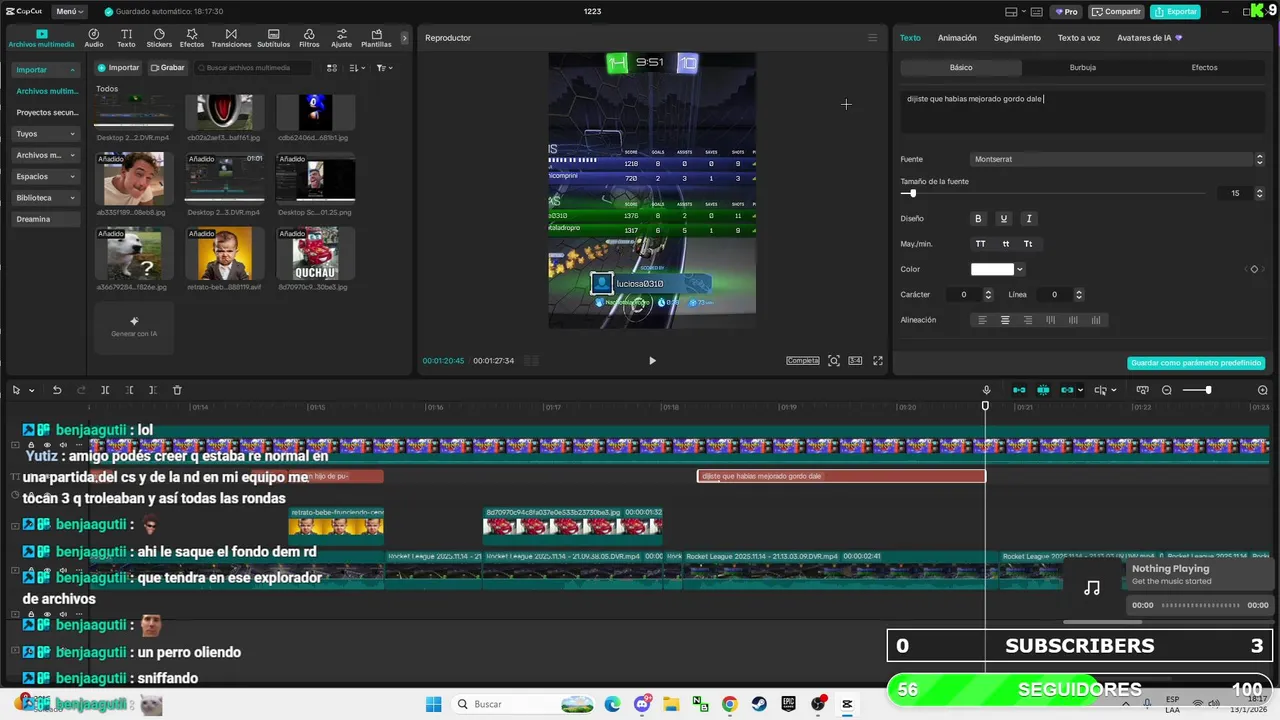Open the text color picker dropdown arrow
This screenshot has width=1280, height=720.
(x=1020, y=269)
